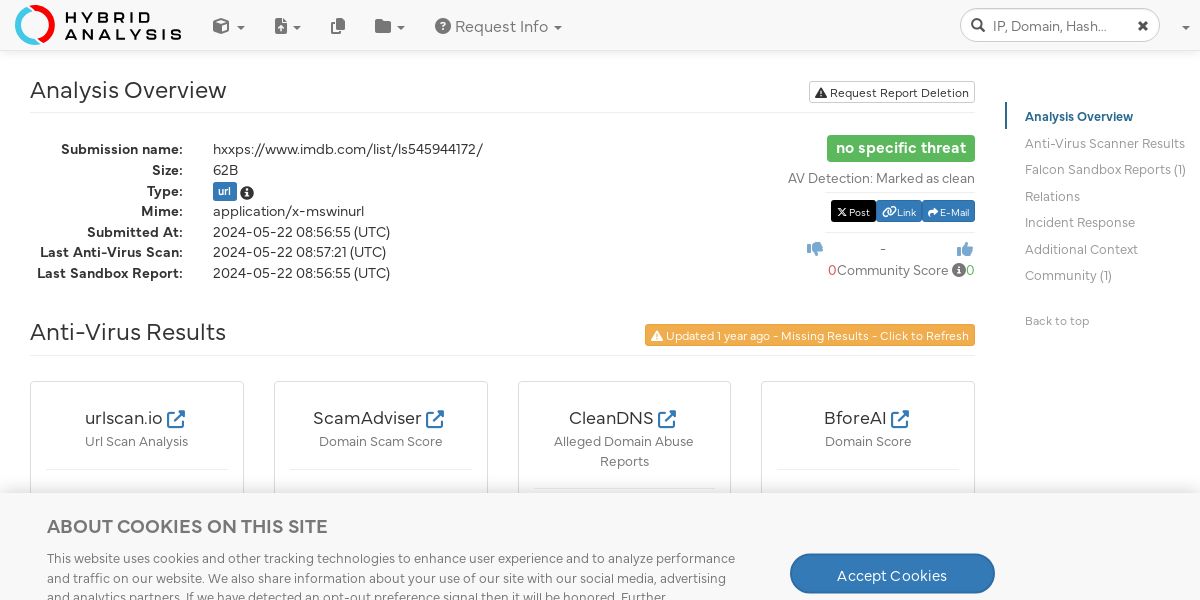The width and height of the screenshot is (1200, 600).
Task: Share report via X Post button
Action: pos(853,212)
